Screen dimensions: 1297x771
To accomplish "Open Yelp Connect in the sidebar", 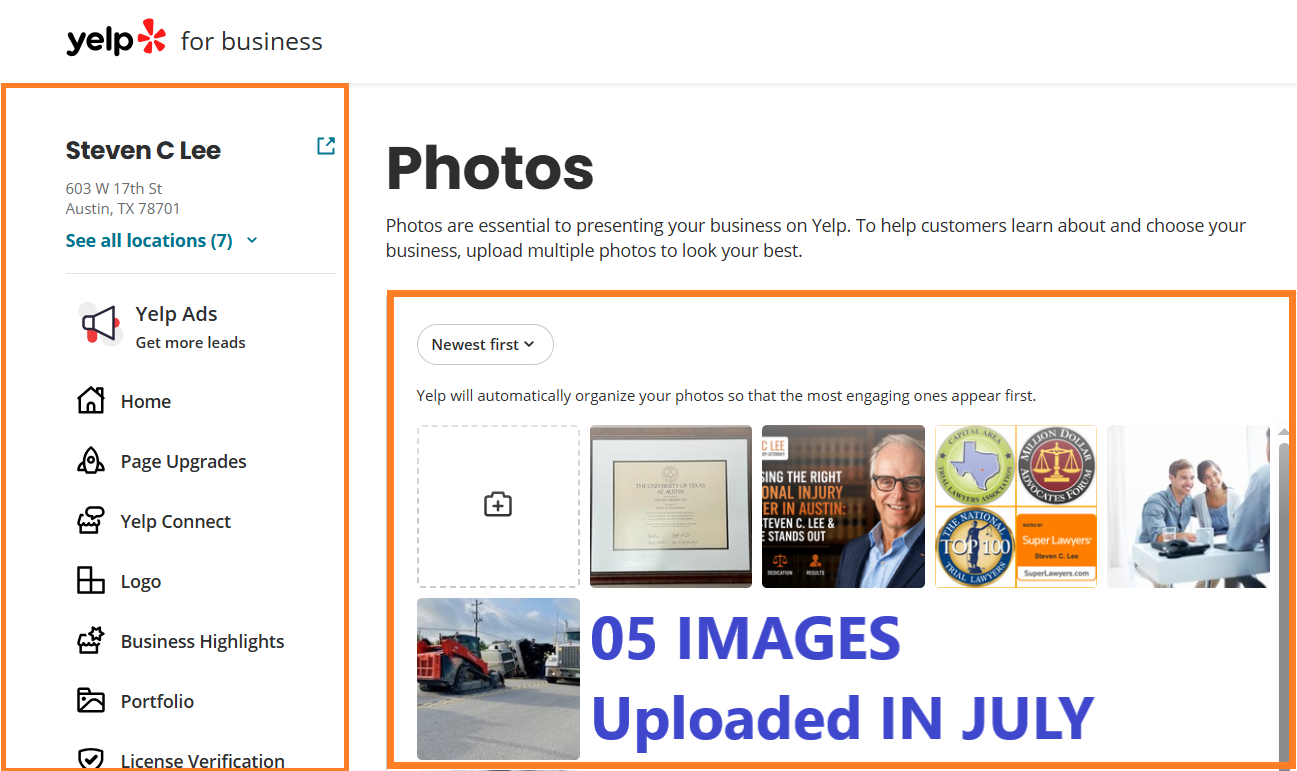I will tap(176, 522).
